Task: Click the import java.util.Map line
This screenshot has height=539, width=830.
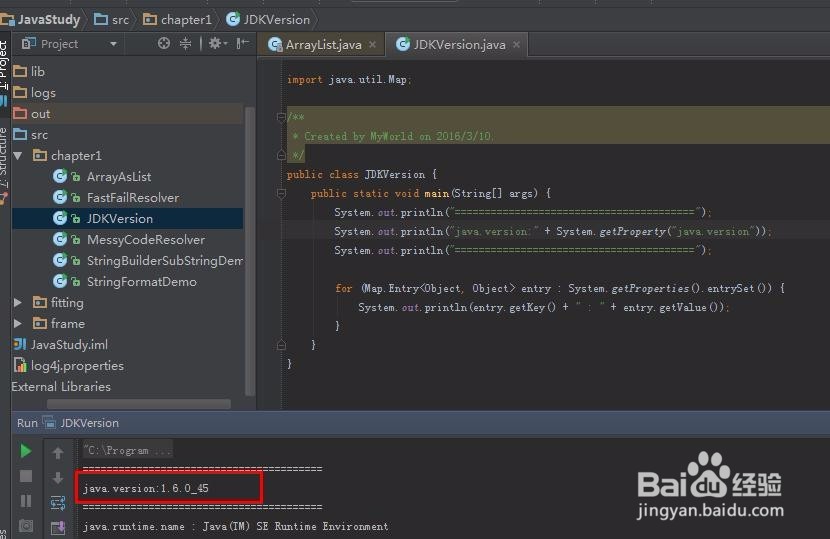Action: 349,79
